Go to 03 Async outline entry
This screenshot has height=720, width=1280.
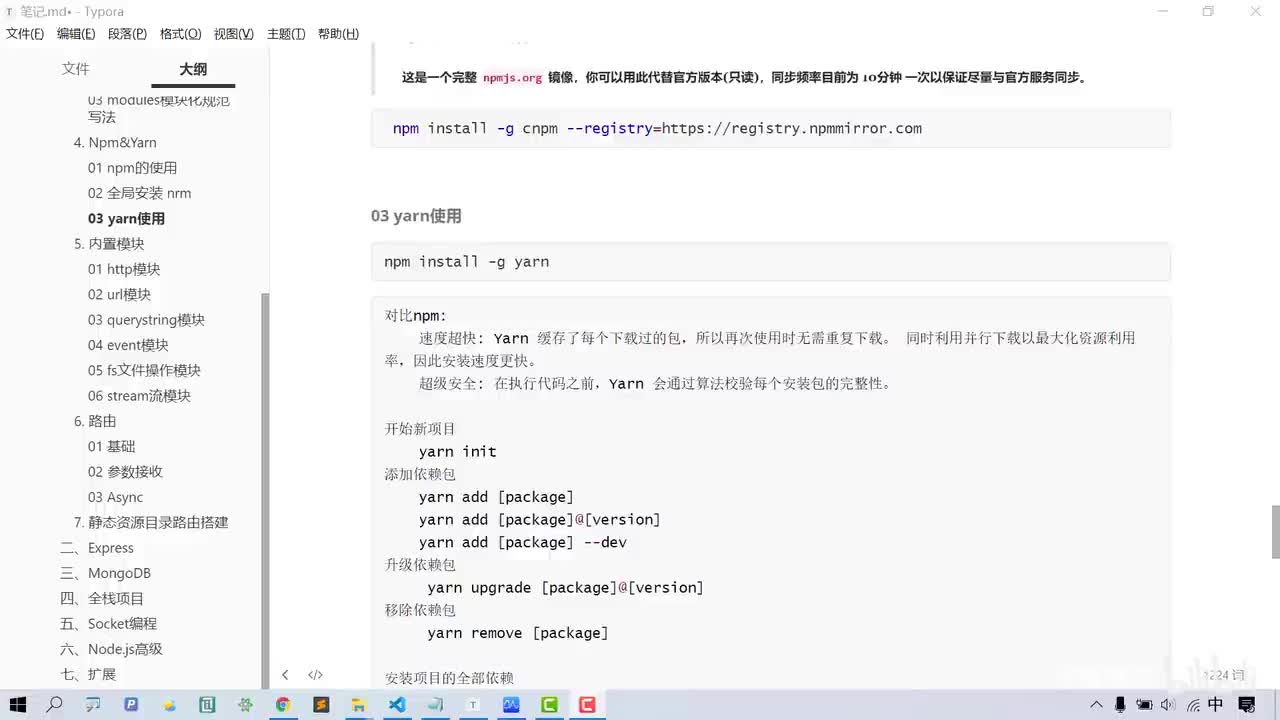115,497
